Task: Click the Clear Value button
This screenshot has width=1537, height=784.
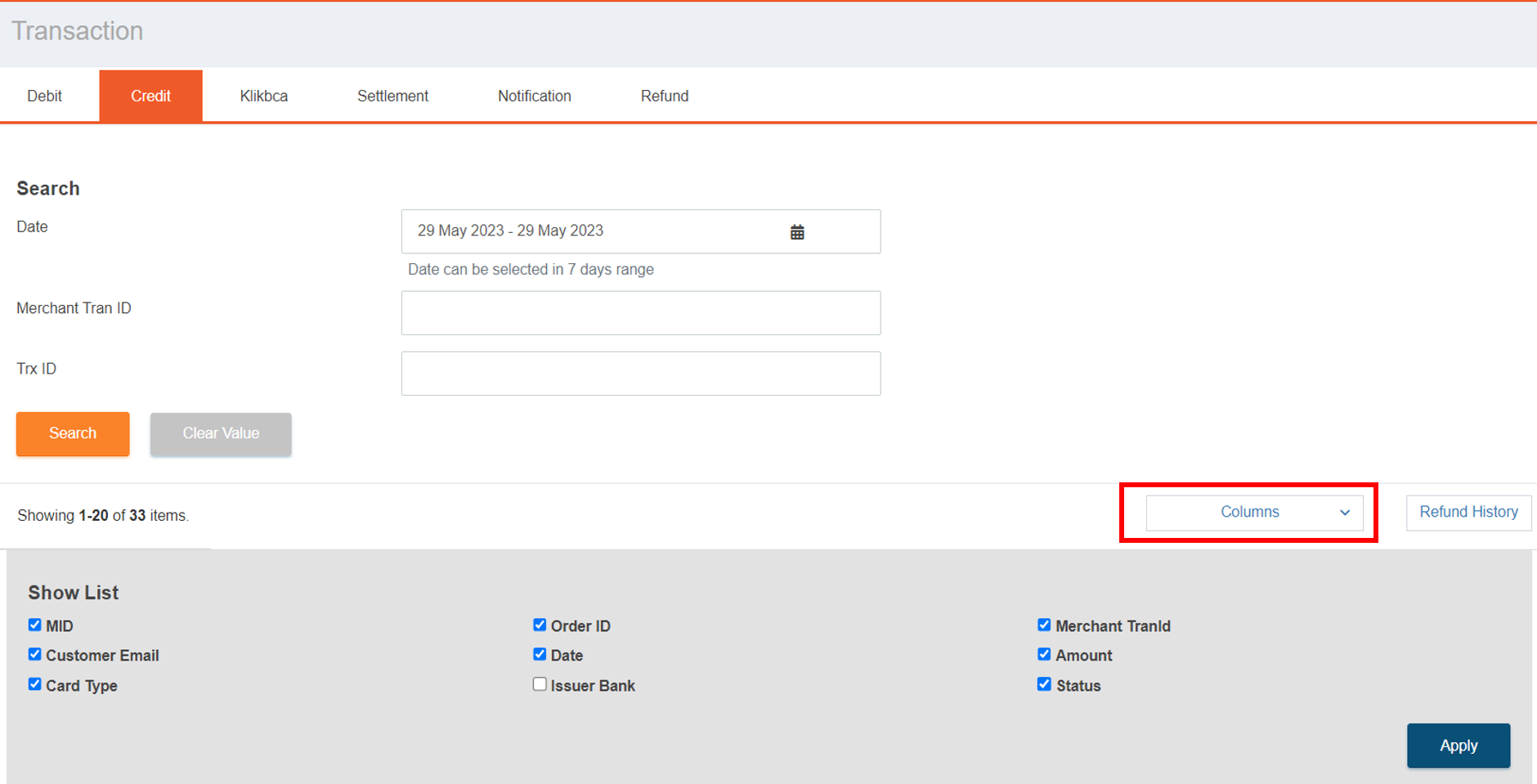Action: [221, 433]
